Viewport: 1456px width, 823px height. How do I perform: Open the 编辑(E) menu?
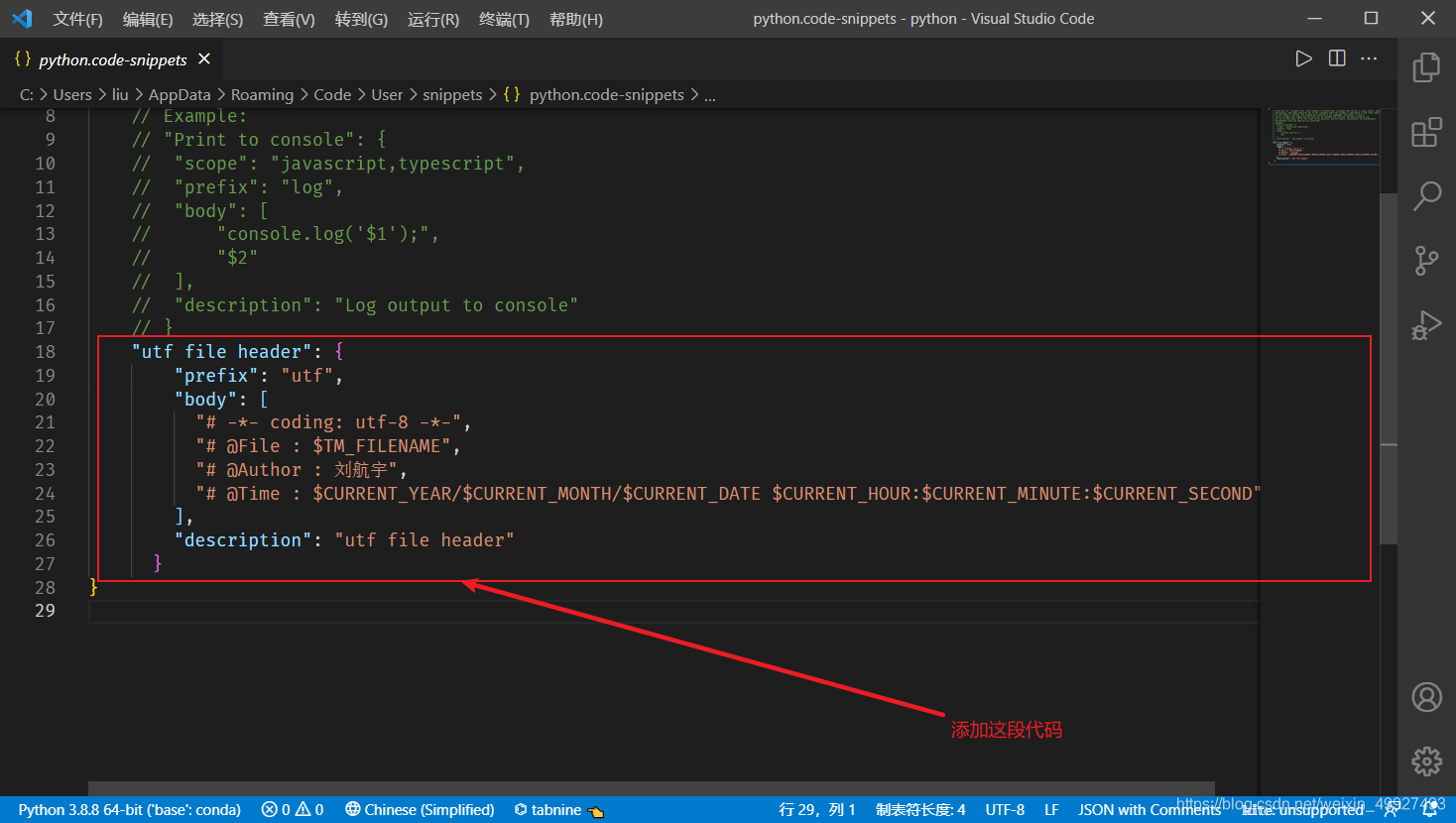[x=148, y=19]
